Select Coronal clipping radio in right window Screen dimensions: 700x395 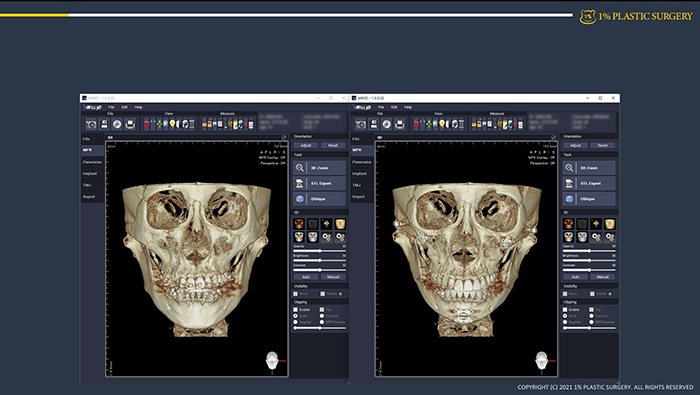592,316
